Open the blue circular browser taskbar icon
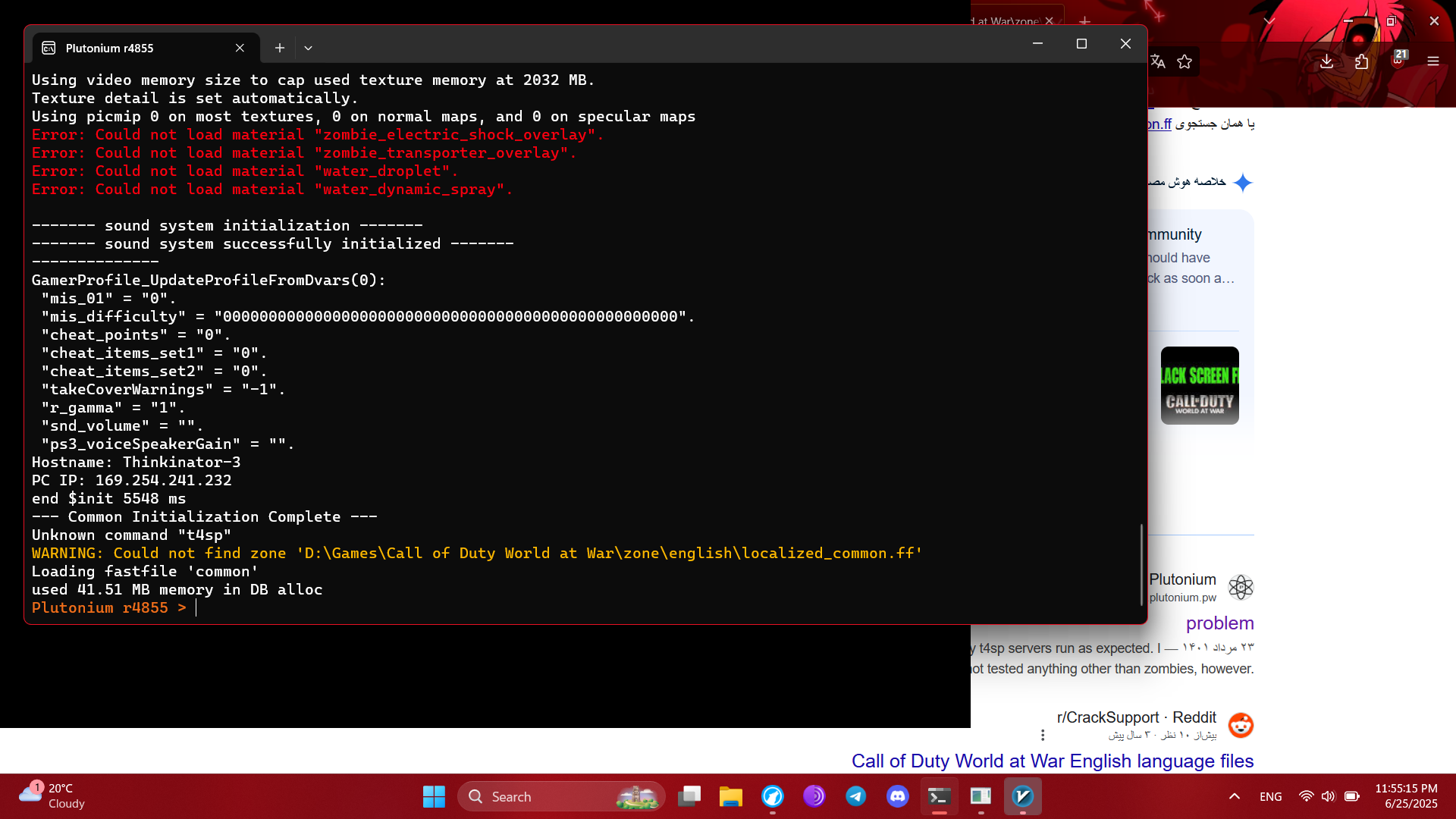 pos(773,796)
